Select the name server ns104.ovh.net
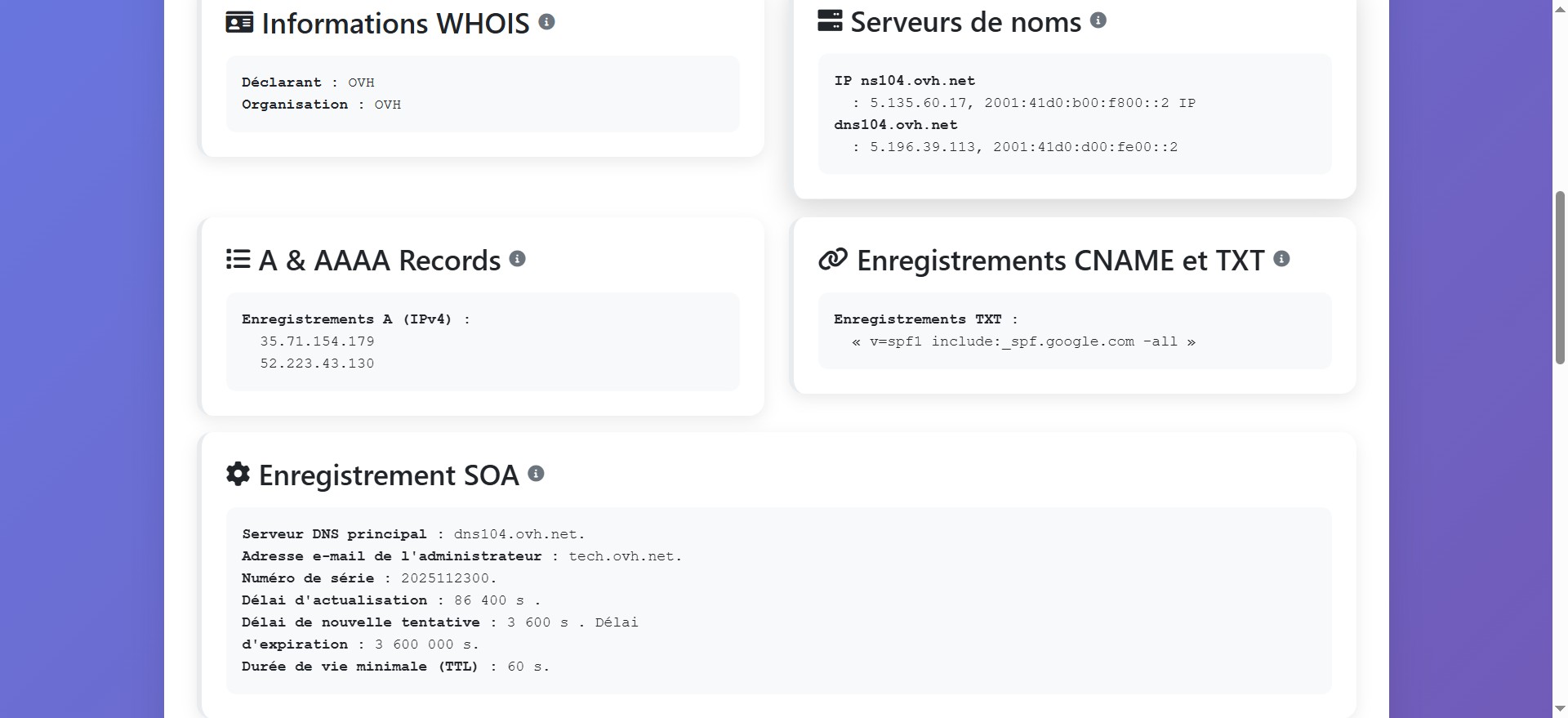1568x718 pixels. (x=917, y=80)
